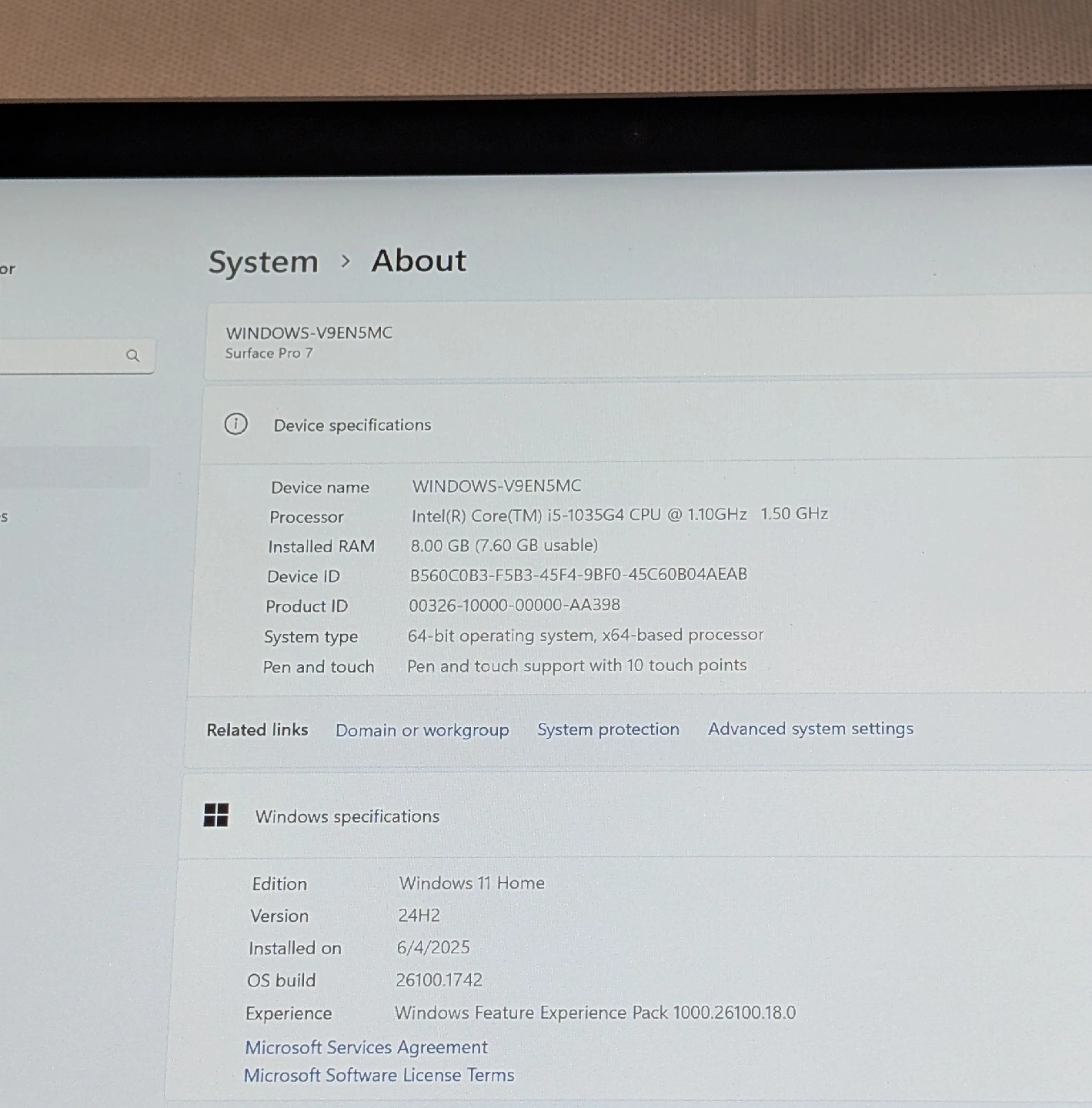
Task: Select Product ID value 00326-10000-00000-AA398
Action: pyautogui.click(x=514, y=605)
